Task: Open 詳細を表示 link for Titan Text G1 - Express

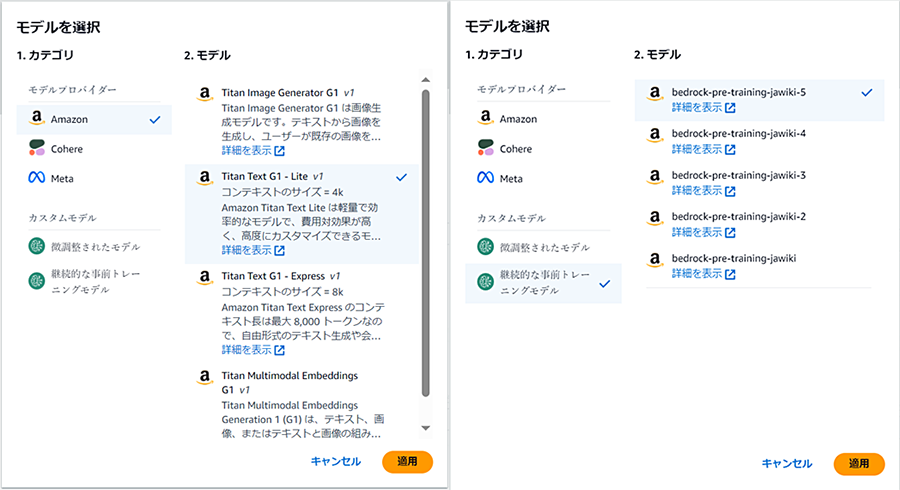Action: point(253,349)
